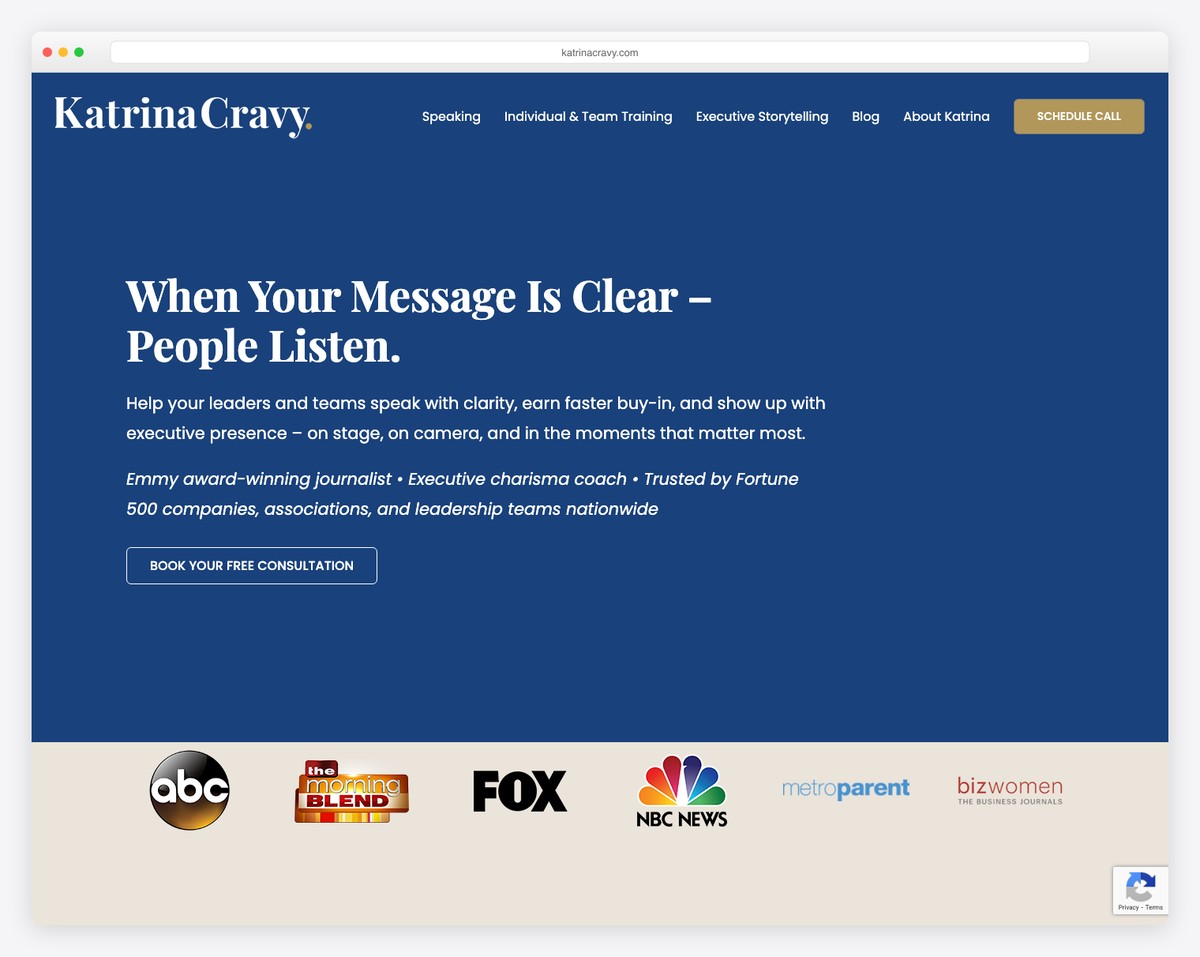The image size is (1200, 957).
Task: Select the metroparent logo
Action: click(x=845, y=789)
